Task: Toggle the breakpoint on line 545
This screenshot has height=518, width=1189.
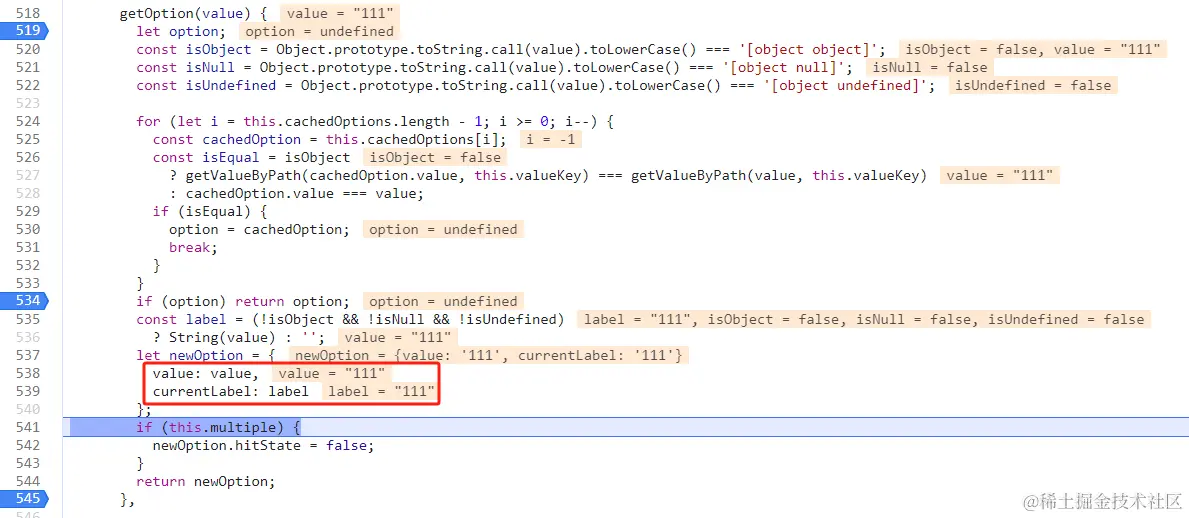Action: (27, 499)
